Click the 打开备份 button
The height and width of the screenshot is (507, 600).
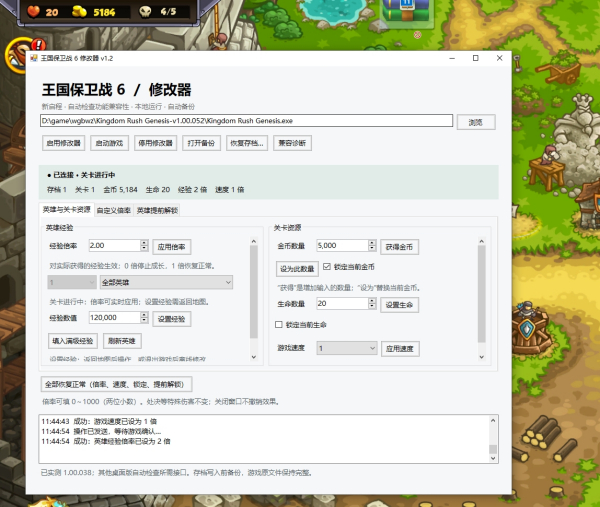click(201, 143)
